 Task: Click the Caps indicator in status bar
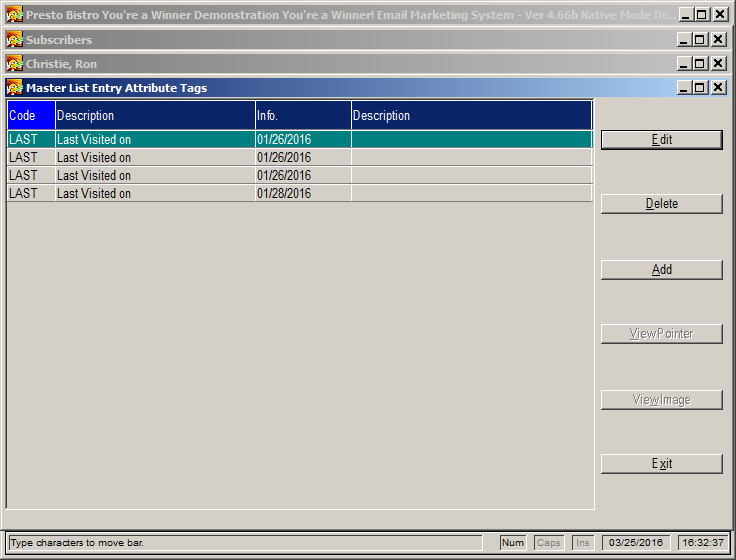[549, 543]
